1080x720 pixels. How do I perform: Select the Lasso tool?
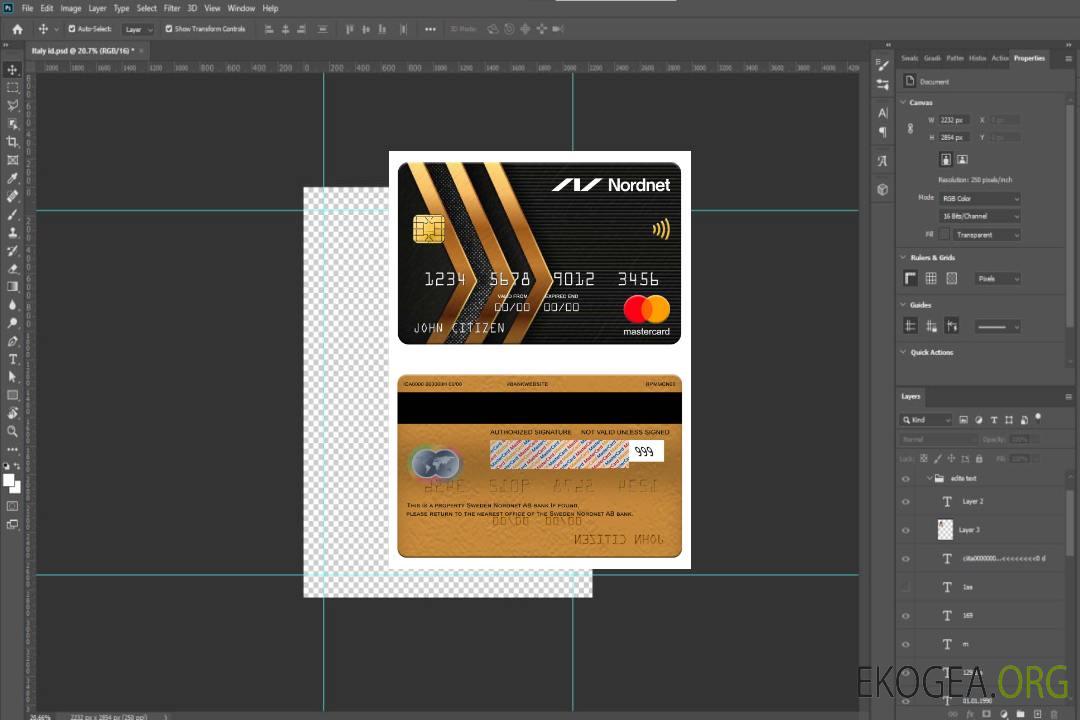12,105
